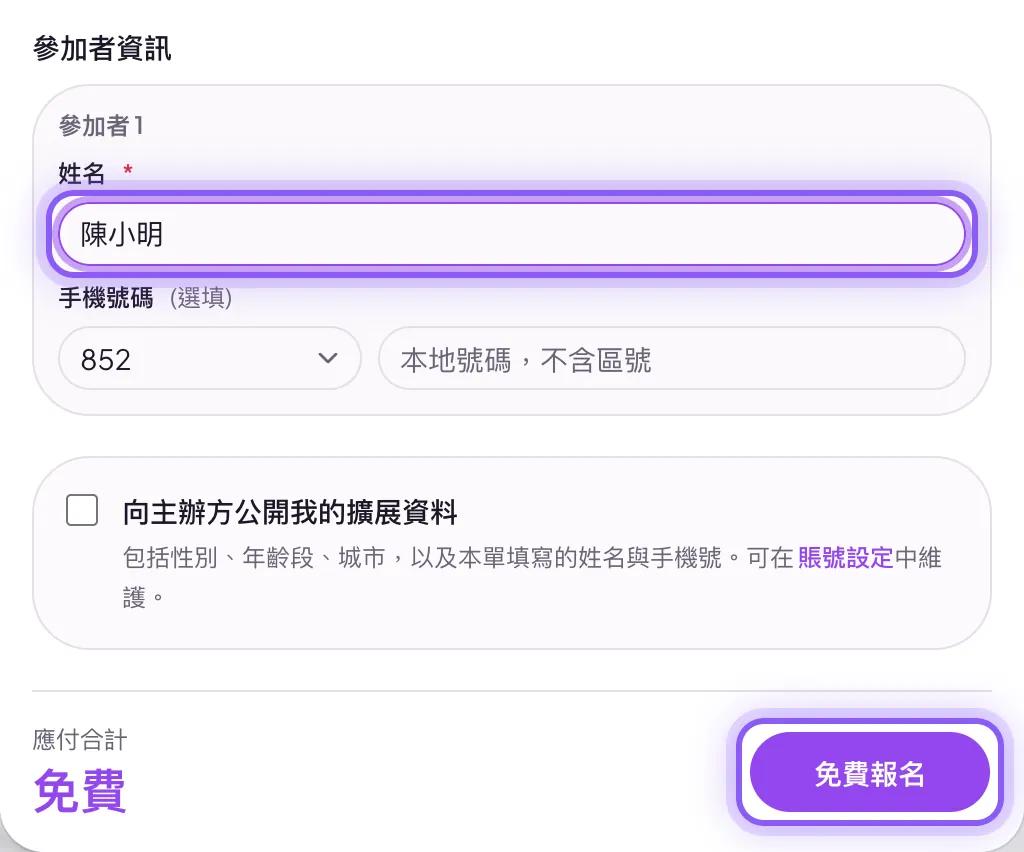Click the 參加者資訊 heading text

click(x=102, y=48)
